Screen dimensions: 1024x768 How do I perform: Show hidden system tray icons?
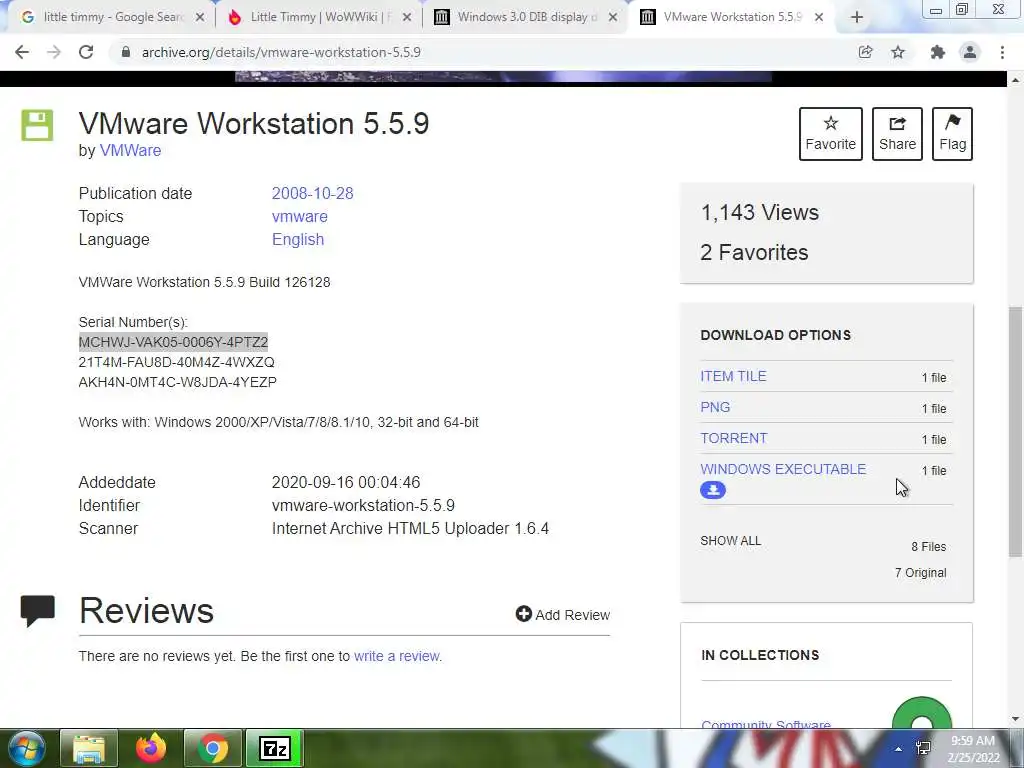[x=899, y=749]
